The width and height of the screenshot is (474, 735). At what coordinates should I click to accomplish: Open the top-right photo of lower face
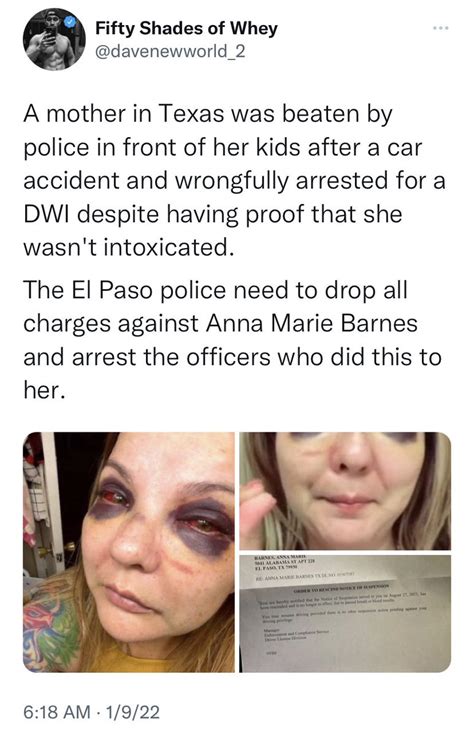pos(345,490)
